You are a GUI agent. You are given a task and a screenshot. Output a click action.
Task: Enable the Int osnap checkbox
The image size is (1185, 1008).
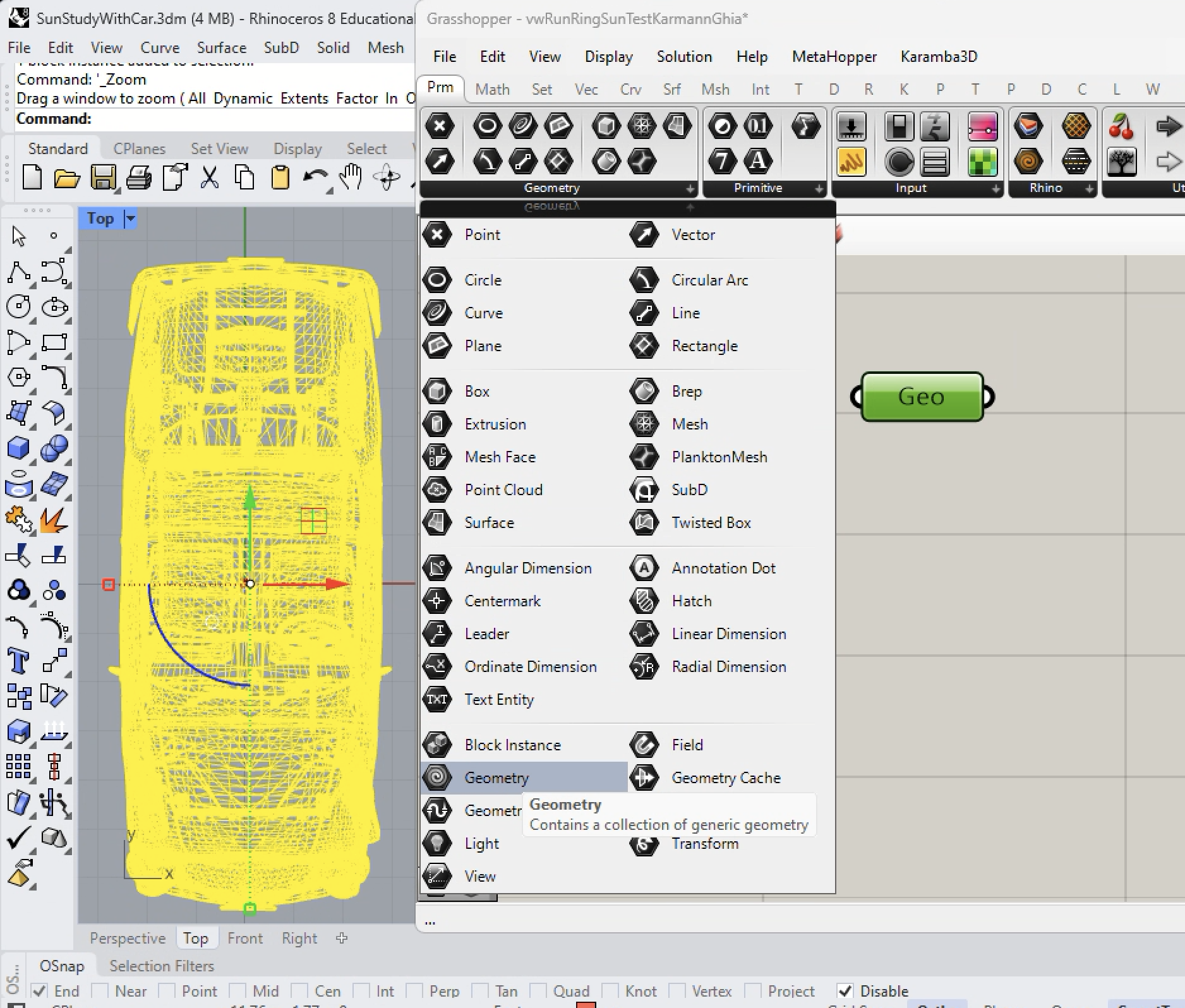[x=361, y=990]
